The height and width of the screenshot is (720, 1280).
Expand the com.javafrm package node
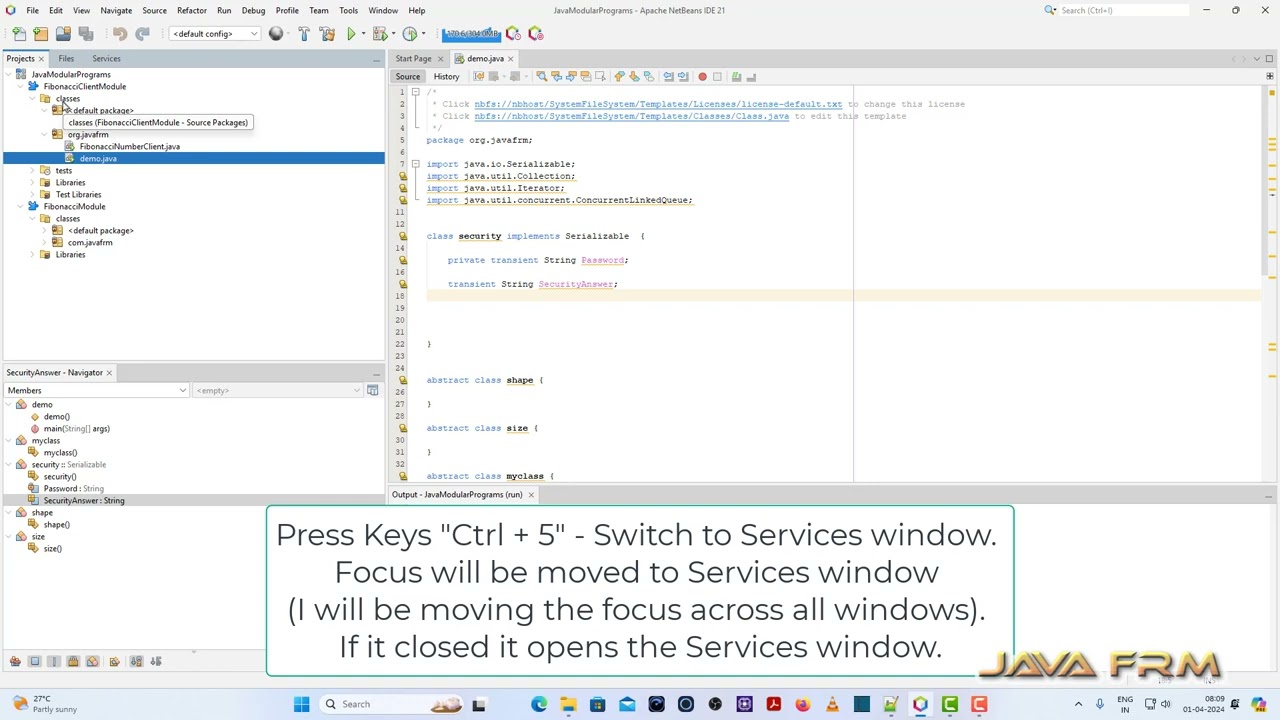44,242
